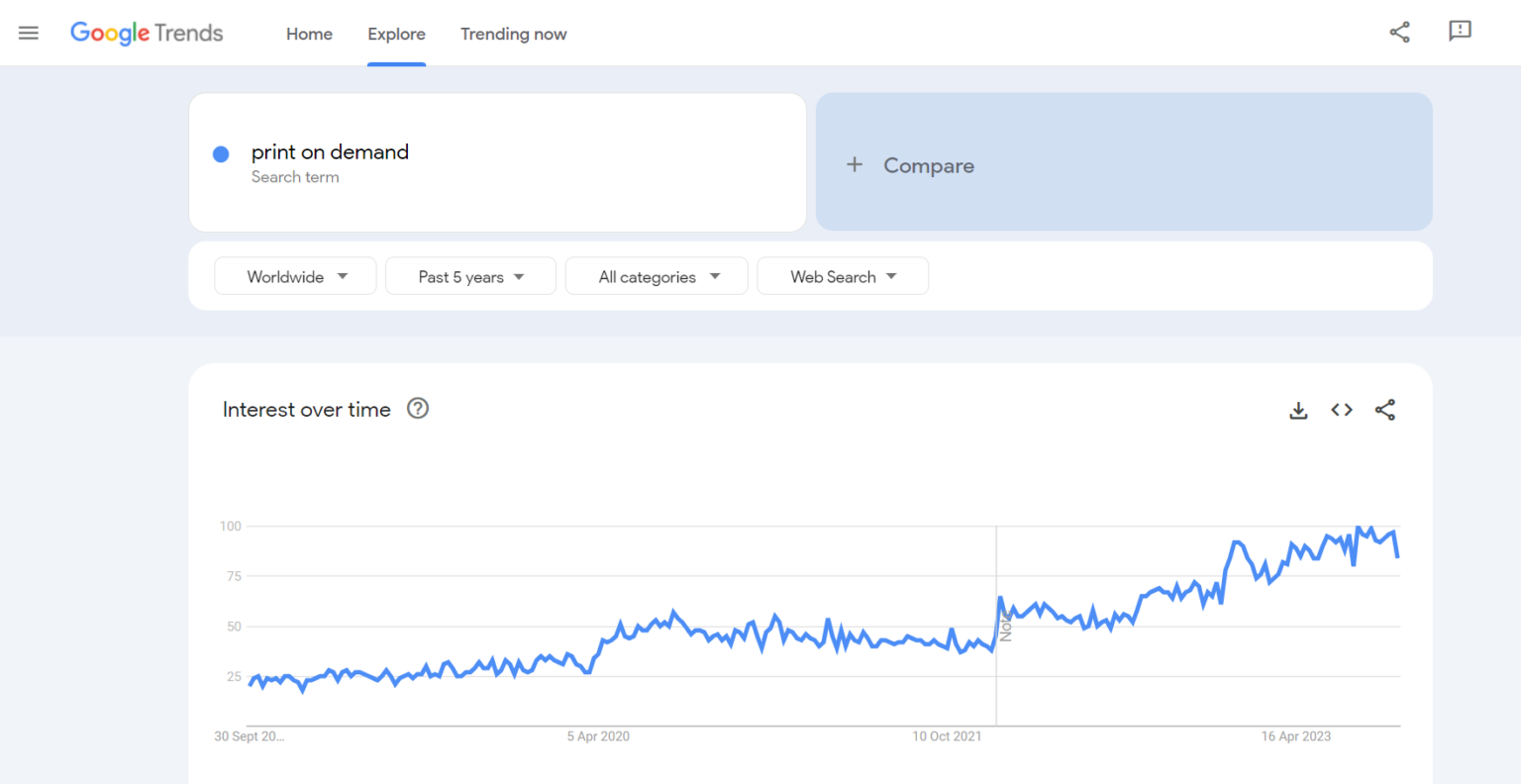Open the navigation hamburger menu
Screen dimensions: 1521x784
pos(28,32)
